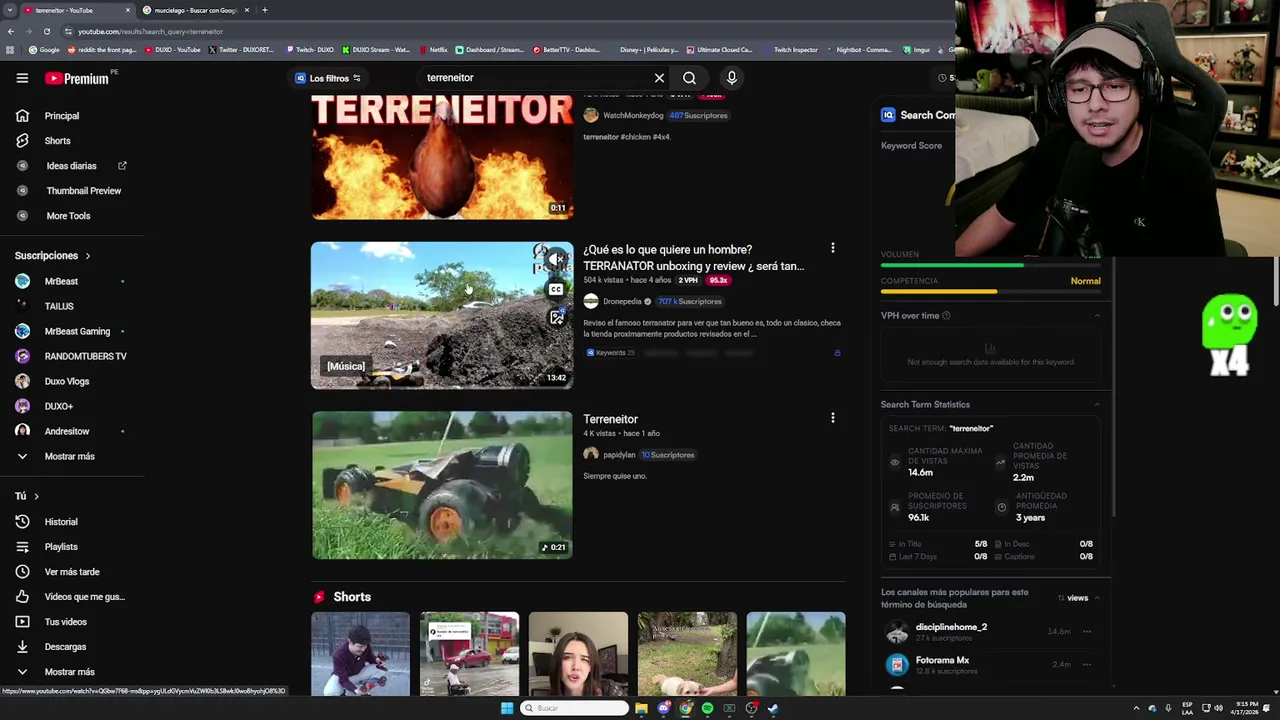This screenshot has width=1280, height=720.
Task: Open a new browser tab
Action: tap(264, 10)
